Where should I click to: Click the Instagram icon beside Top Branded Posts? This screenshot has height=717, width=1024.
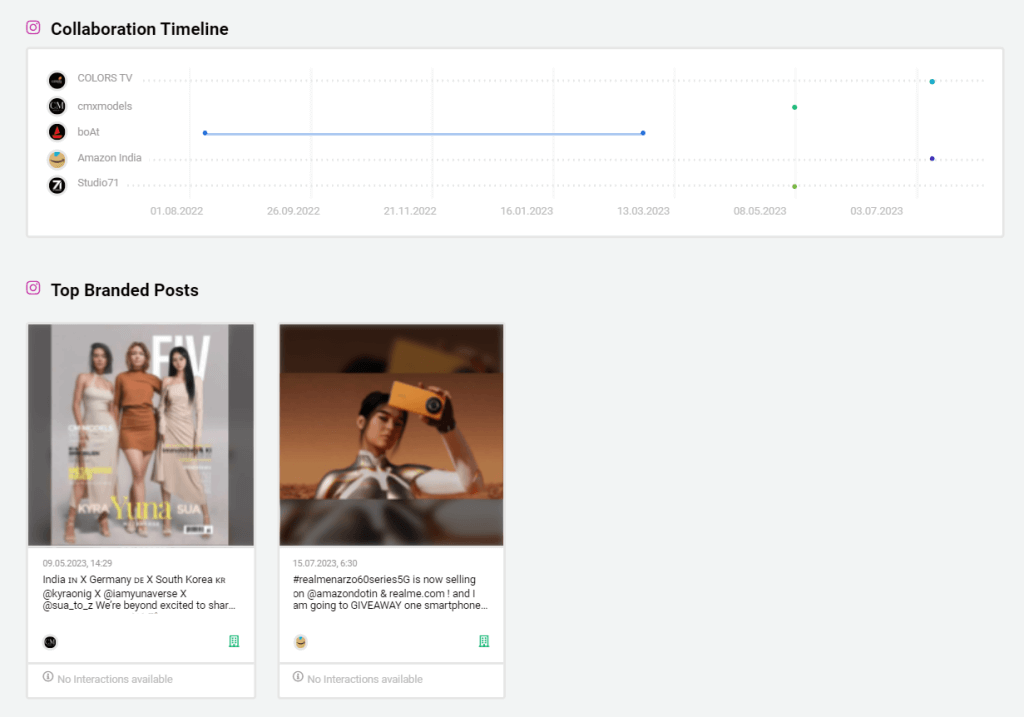tap(33, 289)
